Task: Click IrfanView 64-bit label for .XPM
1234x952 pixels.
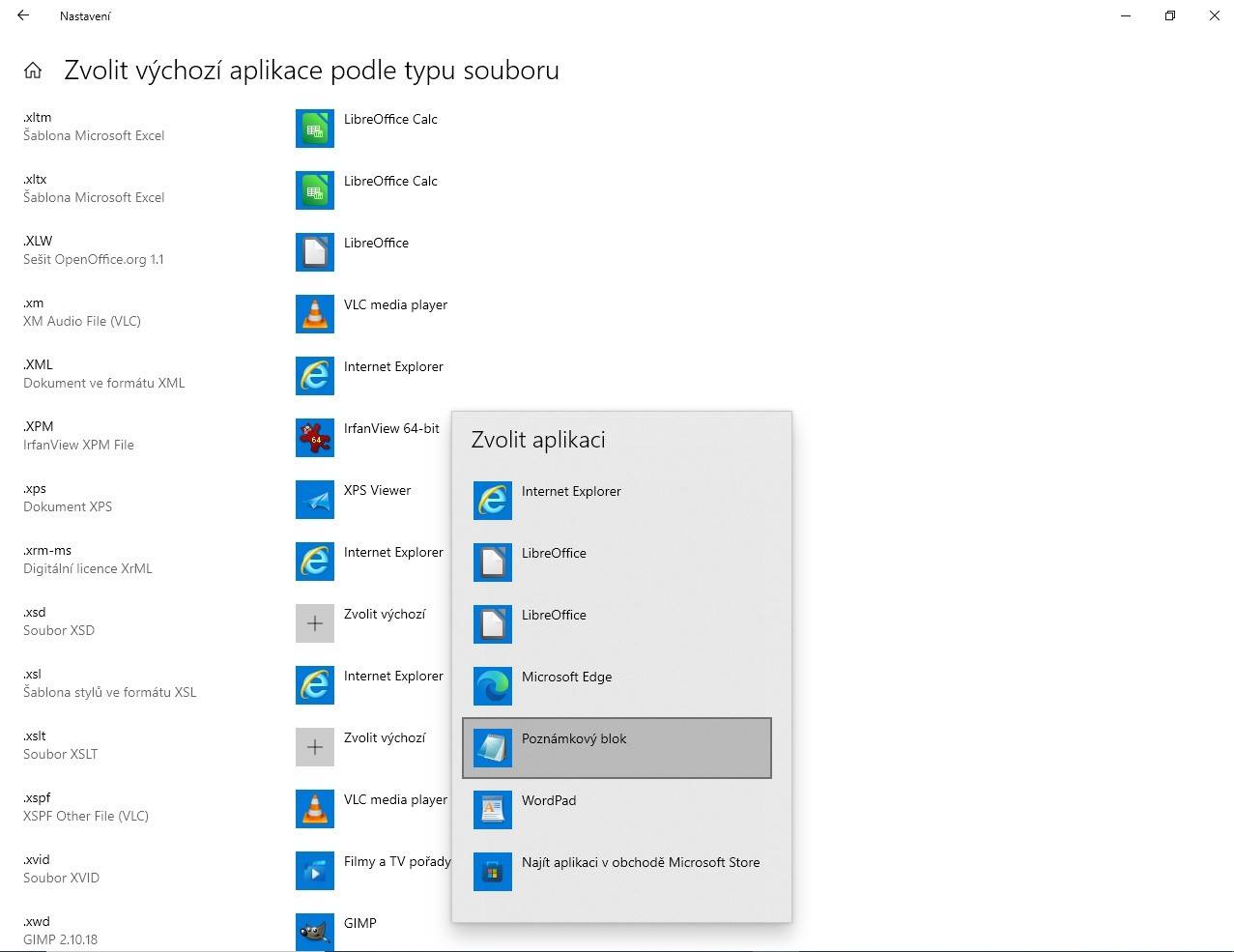Action: [391, 428]
